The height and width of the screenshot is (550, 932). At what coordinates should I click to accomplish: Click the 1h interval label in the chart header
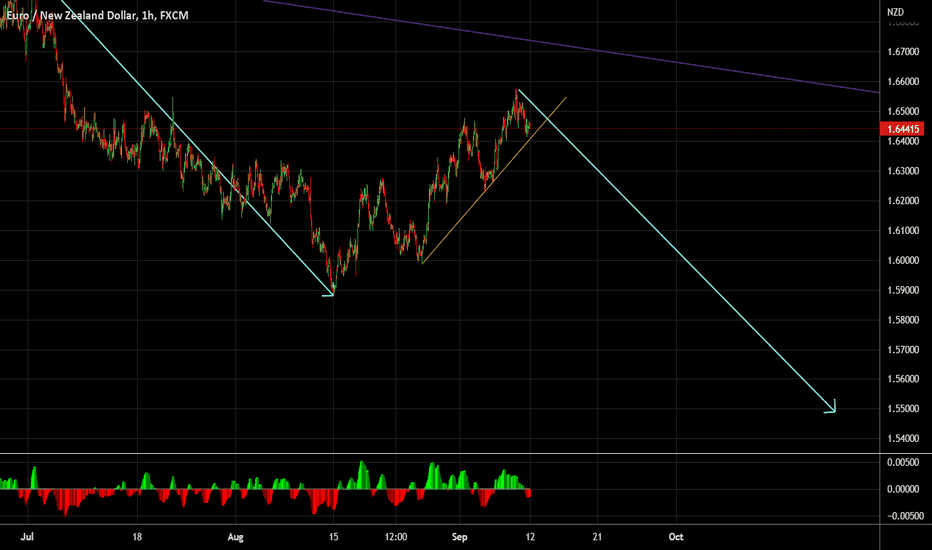148,15
